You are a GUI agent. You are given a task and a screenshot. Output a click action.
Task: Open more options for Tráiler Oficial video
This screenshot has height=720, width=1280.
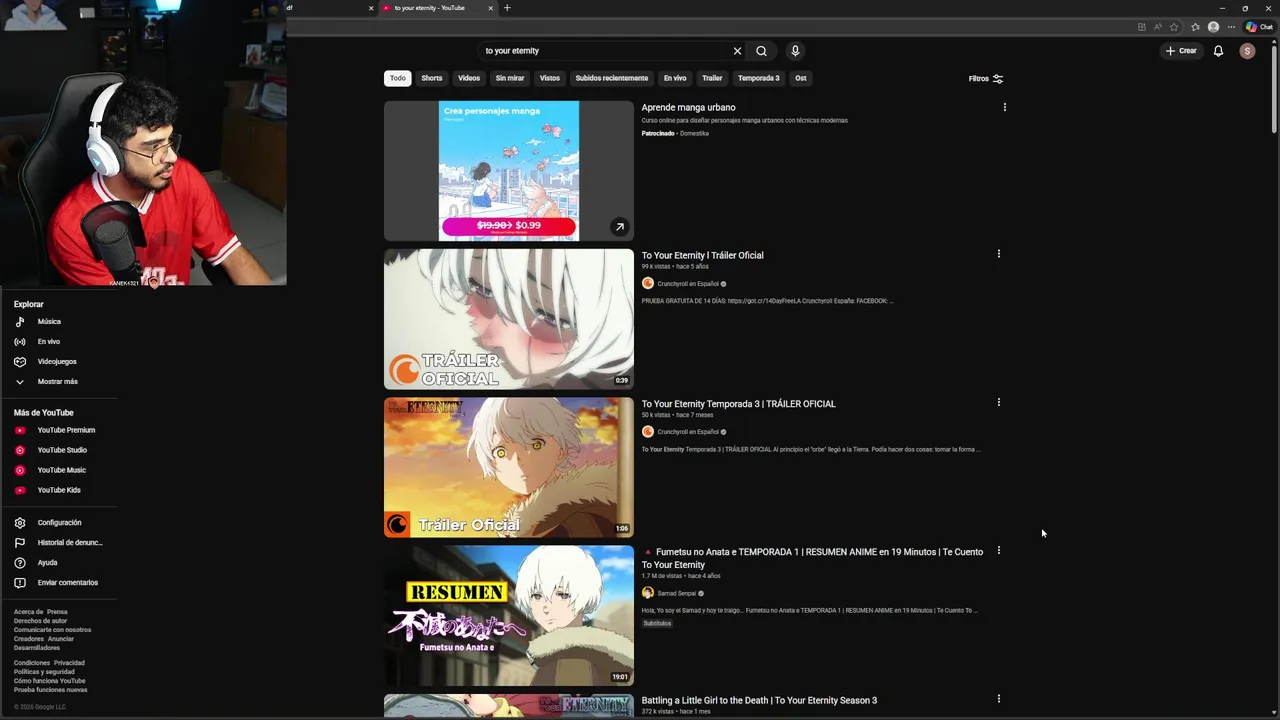998,254
